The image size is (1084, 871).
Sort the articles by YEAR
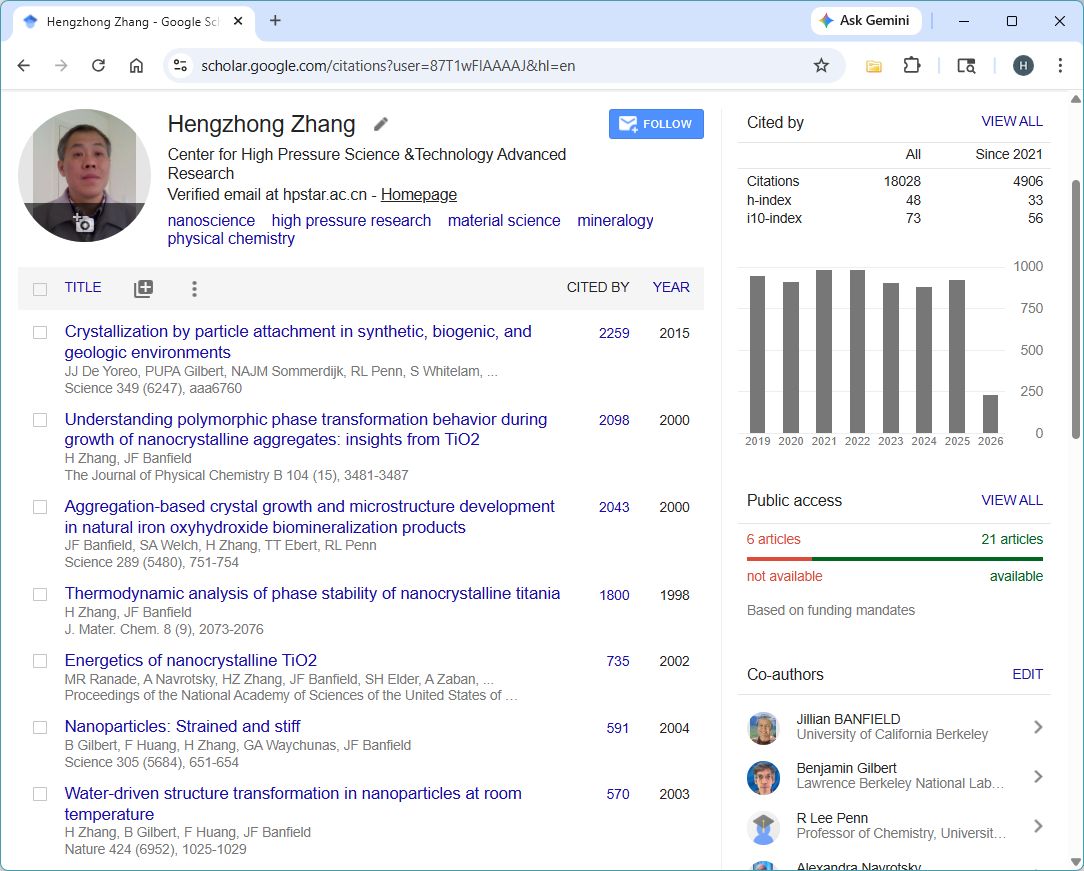tap(671, 287)
